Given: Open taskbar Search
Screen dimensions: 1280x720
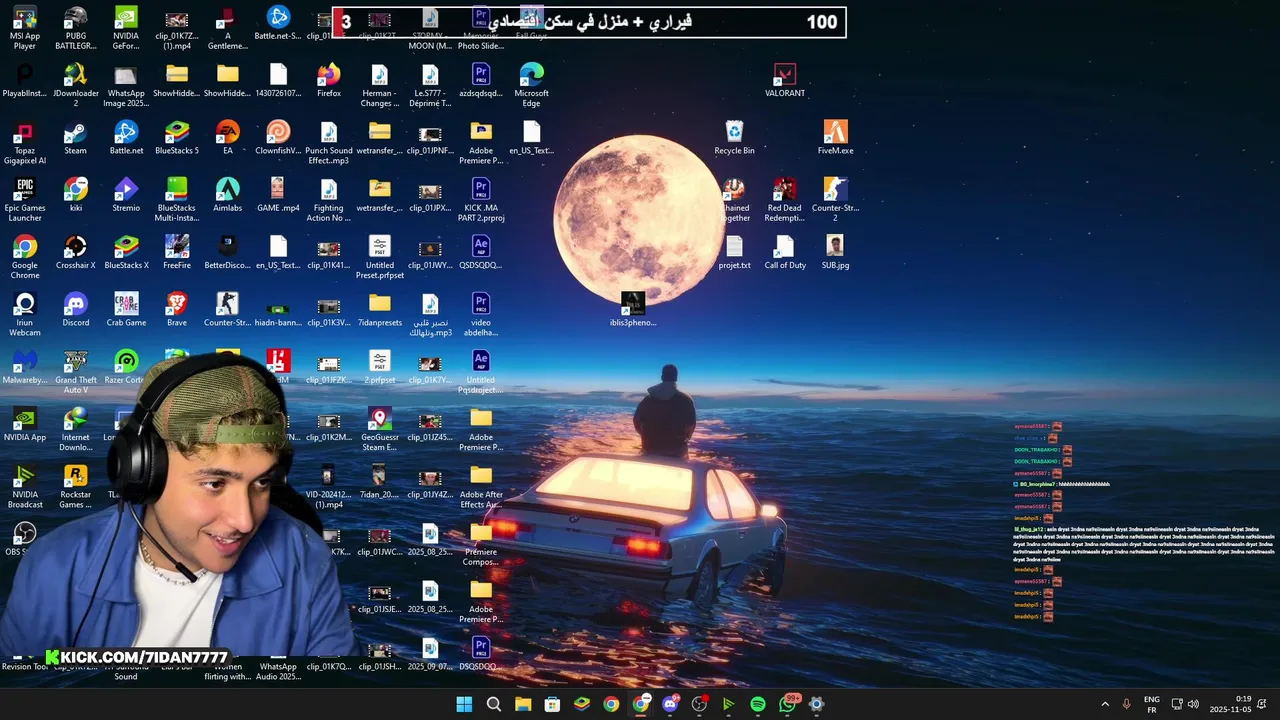Looking at the screenshot, I should (493, 704).
